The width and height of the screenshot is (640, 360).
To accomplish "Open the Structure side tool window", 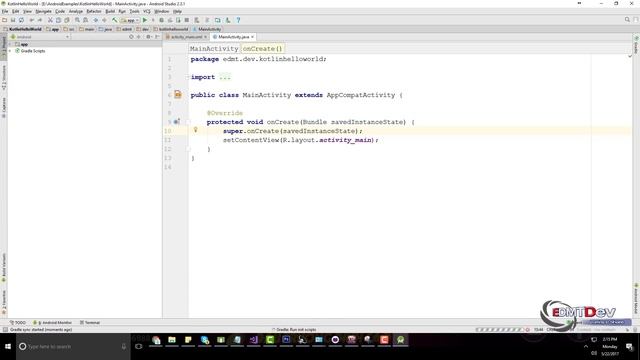I will [x=4, y=78].
